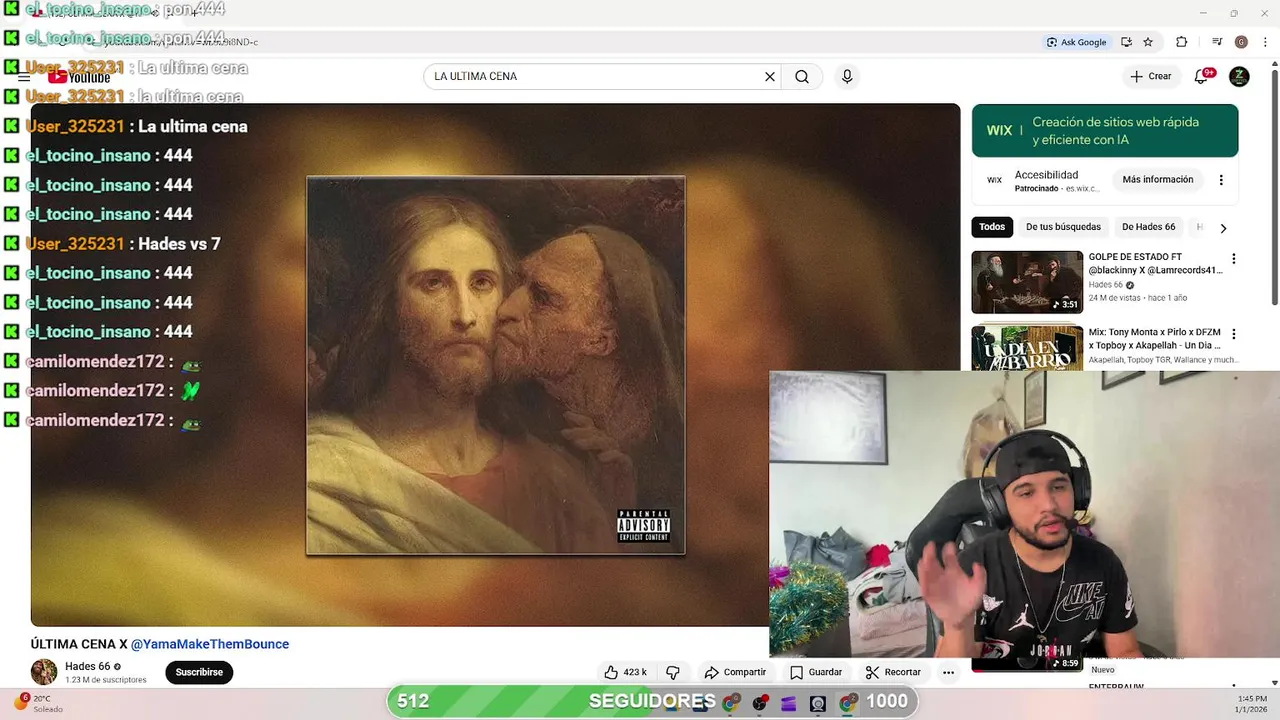Open the weather widget on taskbar
The image size is (1280, 720).
[40, 703]
